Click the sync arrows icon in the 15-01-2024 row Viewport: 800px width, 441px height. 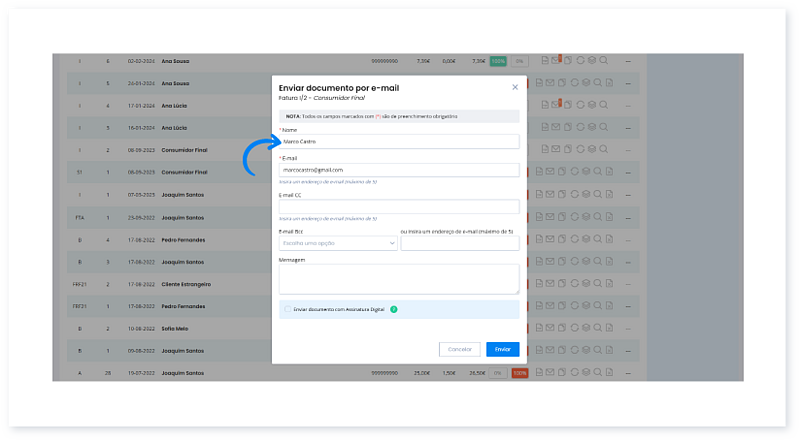click(579, 128)
